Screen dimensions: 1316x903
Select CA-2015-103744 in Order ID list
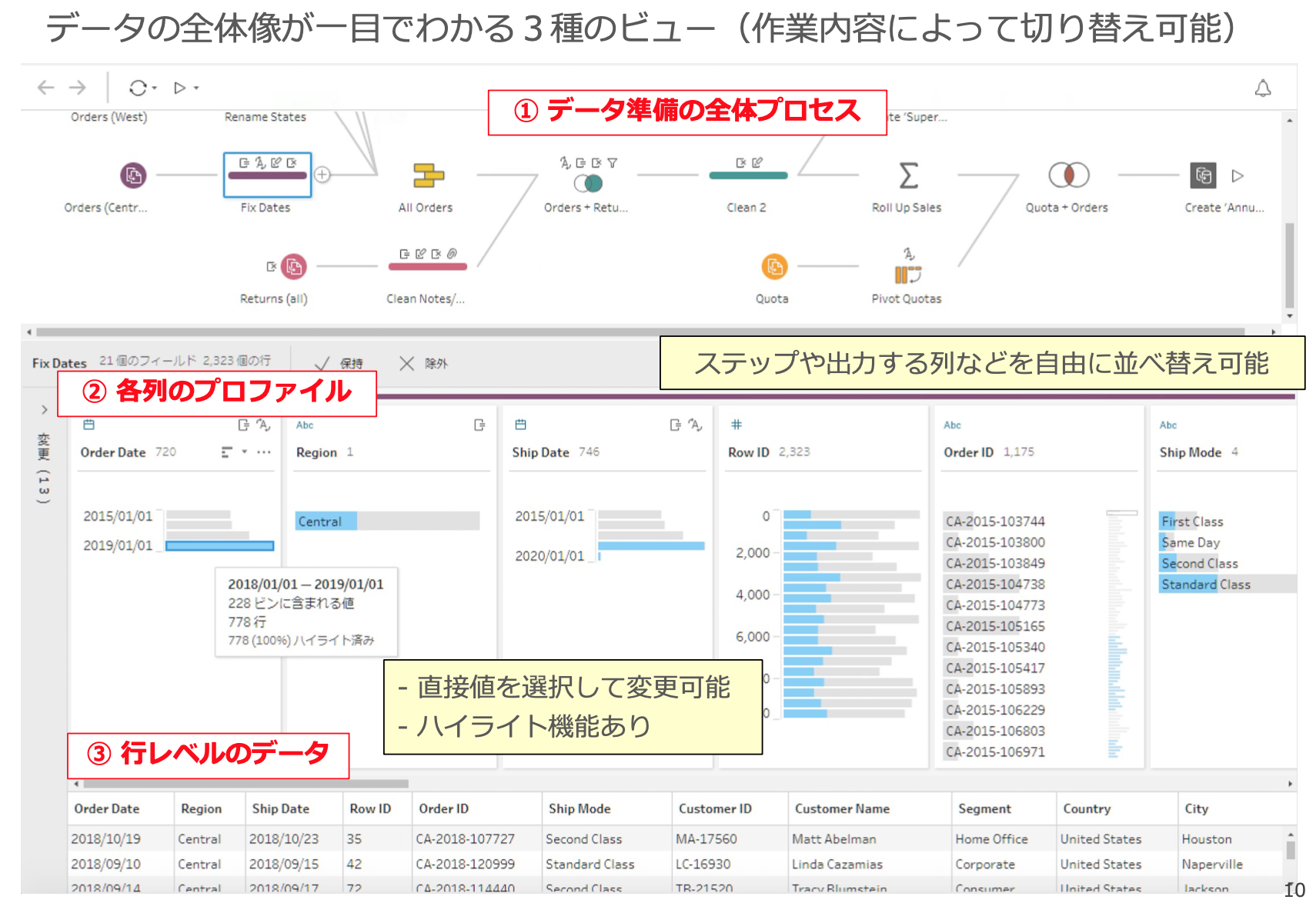[996, 521]
